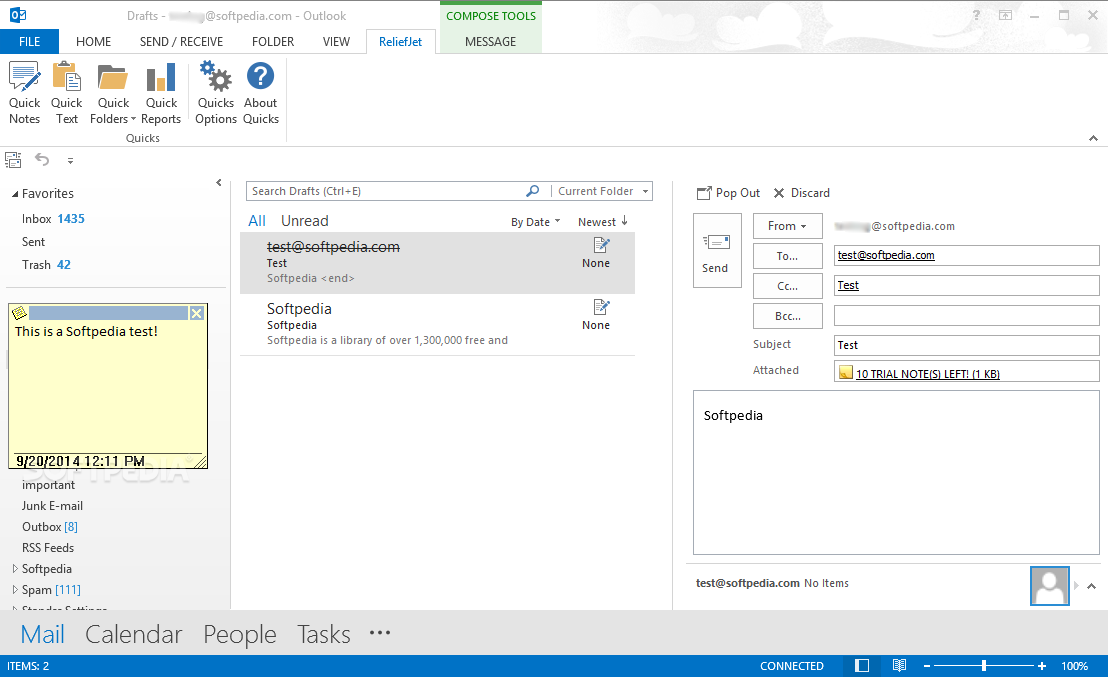
Task: Switch to People navigation
Action: pos(240,634)
